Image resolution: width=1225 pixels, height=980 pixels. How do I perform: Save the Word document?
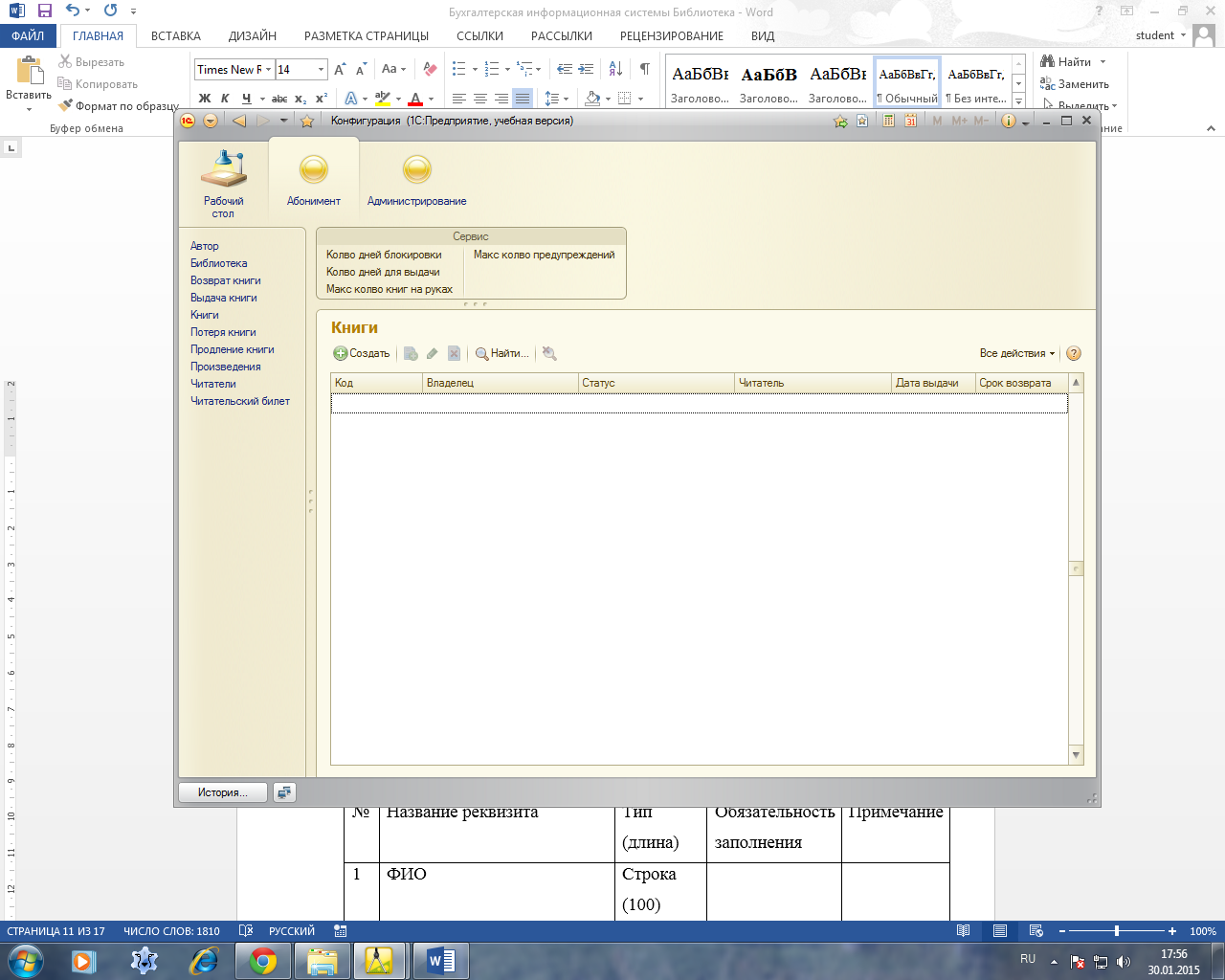(x=44, y=11)
